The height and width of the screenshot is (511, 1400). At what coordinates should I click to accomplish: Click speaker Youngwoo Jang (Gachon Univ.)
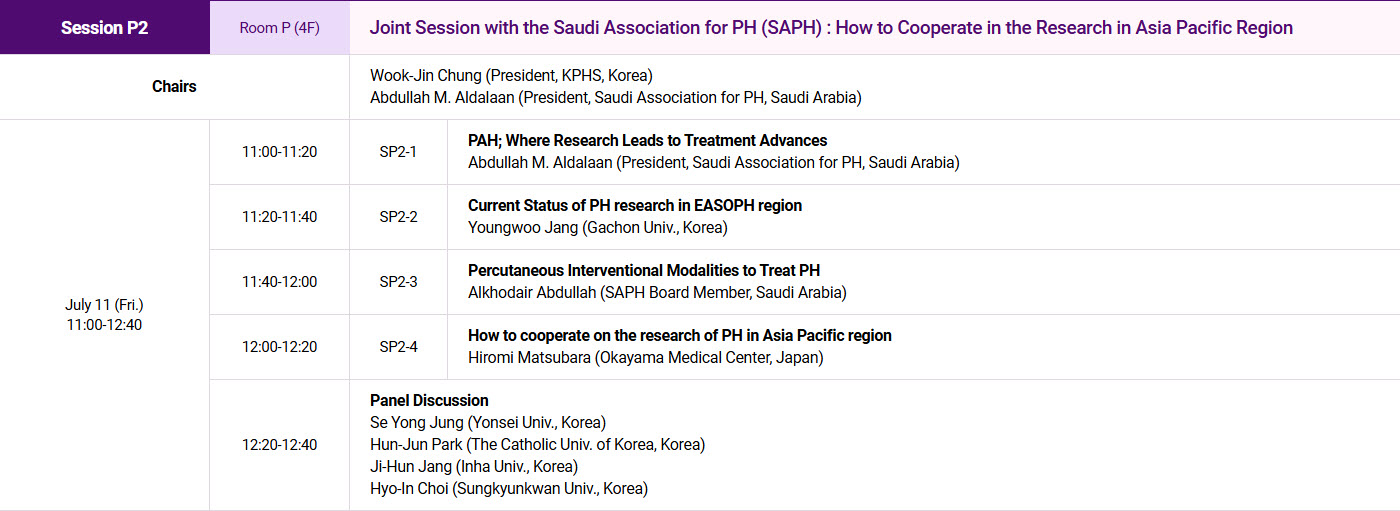(597, 228)
